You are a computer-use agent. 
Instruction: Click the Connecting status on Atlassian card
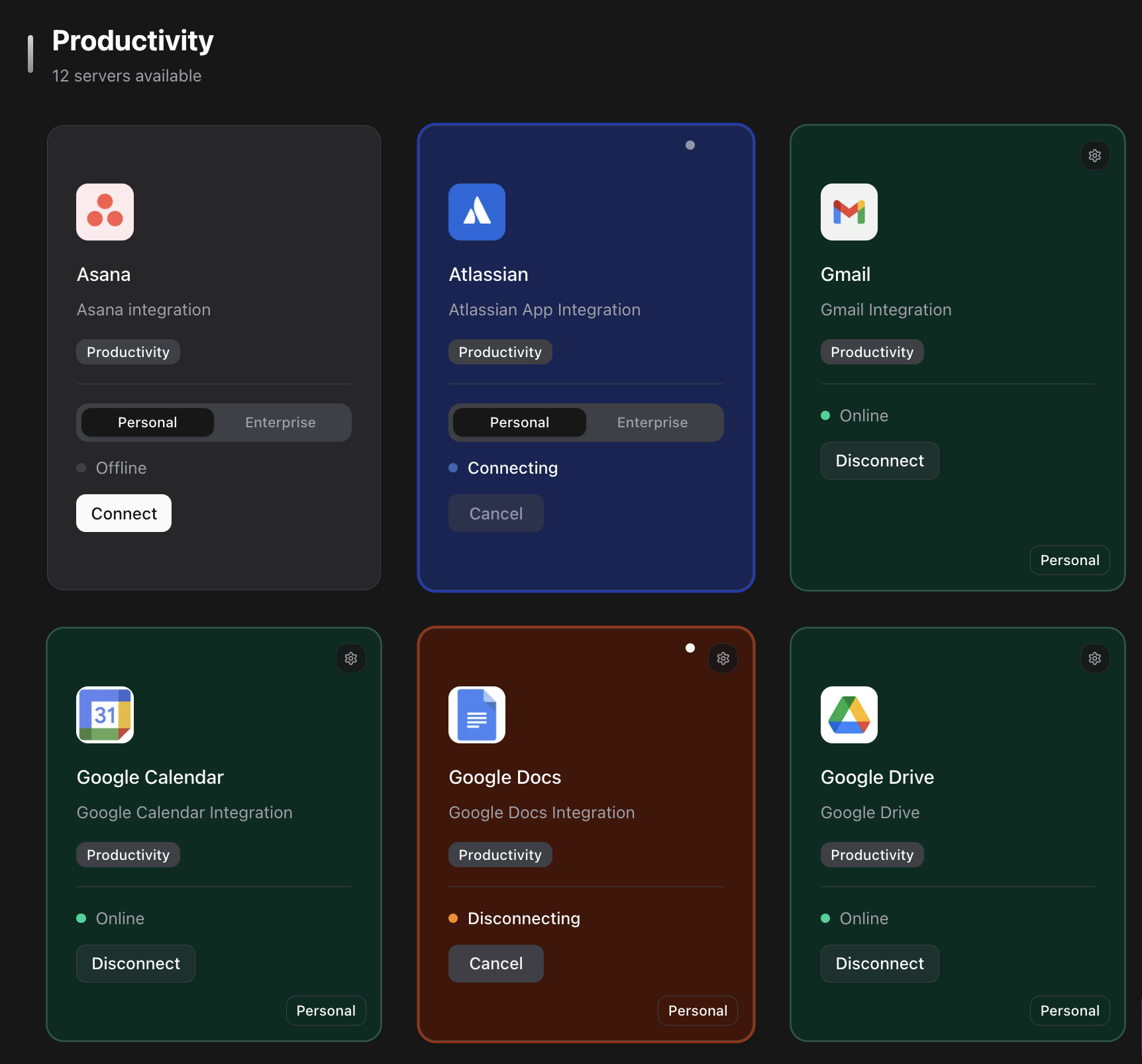pos(503,468)
